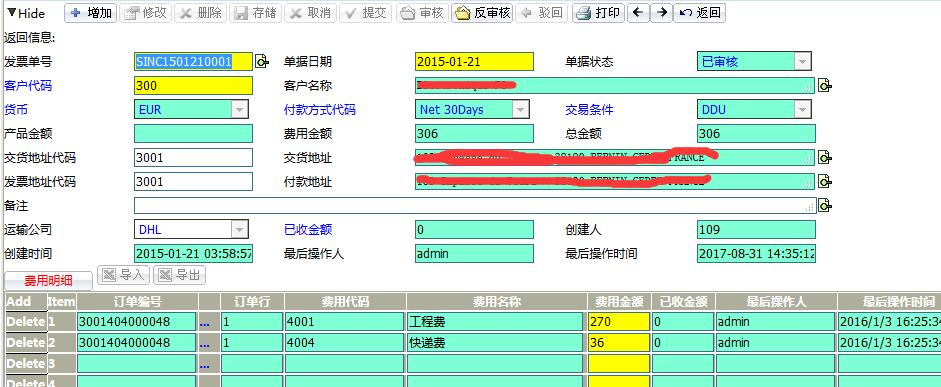
Task: Open the 运输公司 dropdown showing DHL
Action: point(239,229)
